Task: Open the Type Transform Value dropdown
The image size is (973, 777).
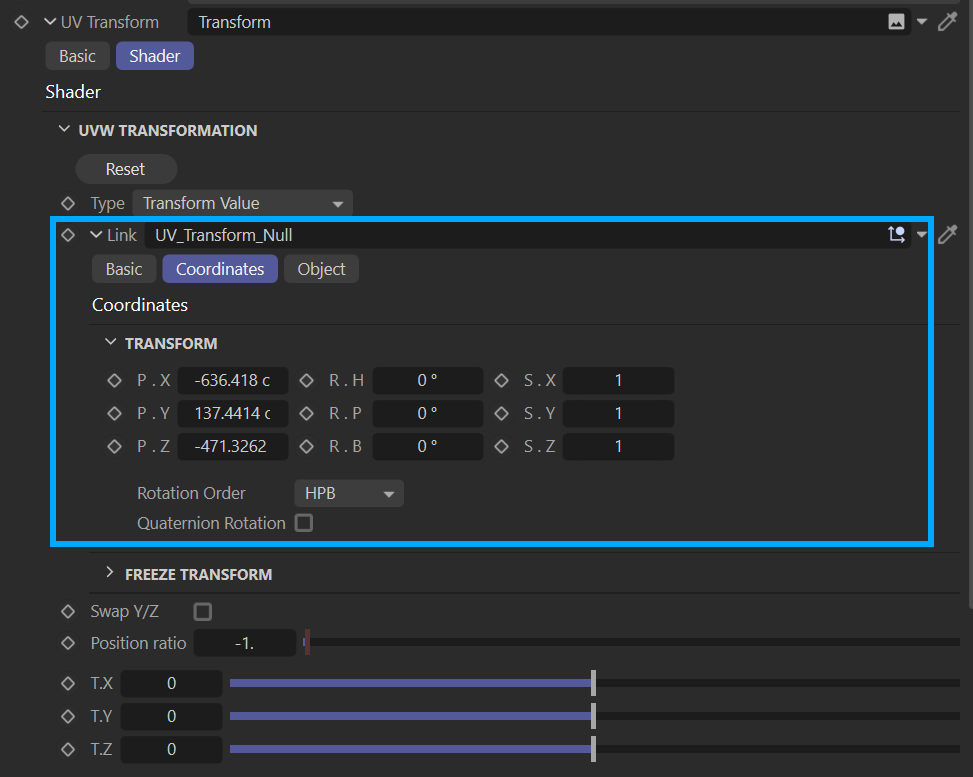Action: pyautogui.click(x=242, y=204)
